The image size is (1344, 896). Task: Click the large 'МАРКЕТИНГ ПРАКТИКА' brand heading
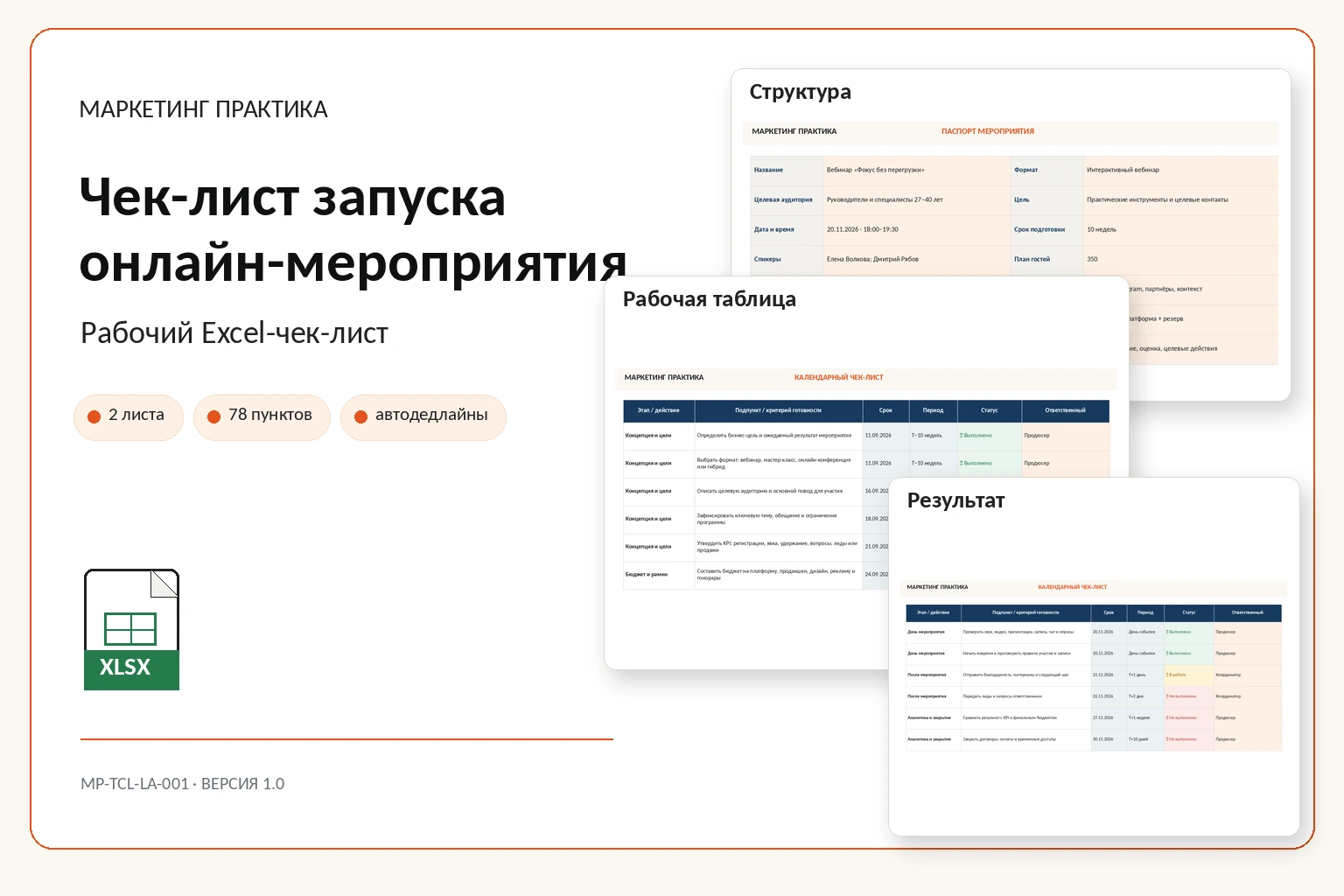(x=203, y=109)
